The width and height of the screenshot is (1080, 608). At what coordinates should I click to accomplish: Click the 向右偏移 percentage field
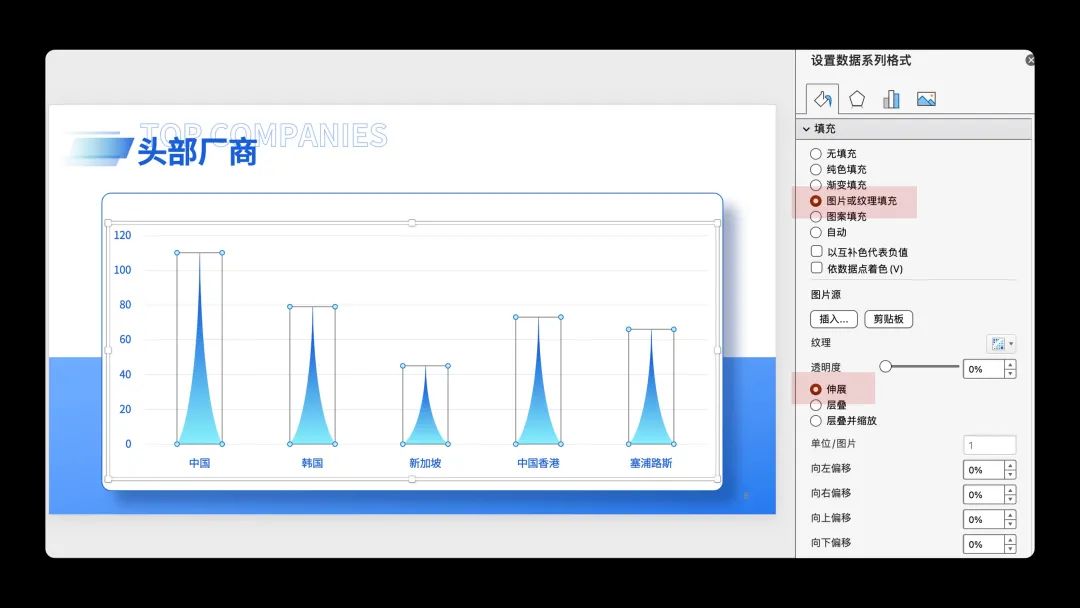click(983, 494)
